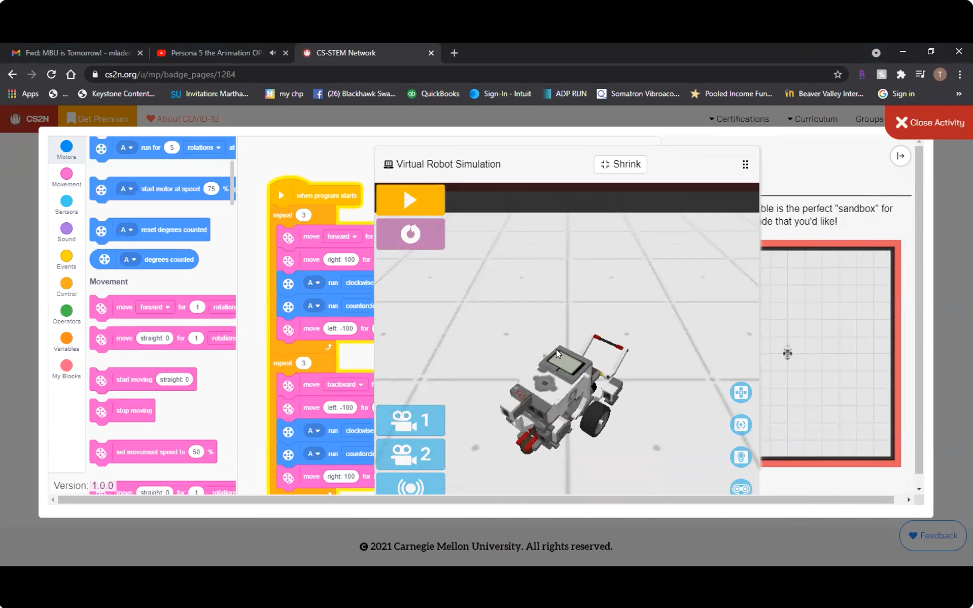The height and width of the screenshot is (608, 973).
Task: Click the re-center view icon in the simulation sidebar
Action: tap(740, 424)
